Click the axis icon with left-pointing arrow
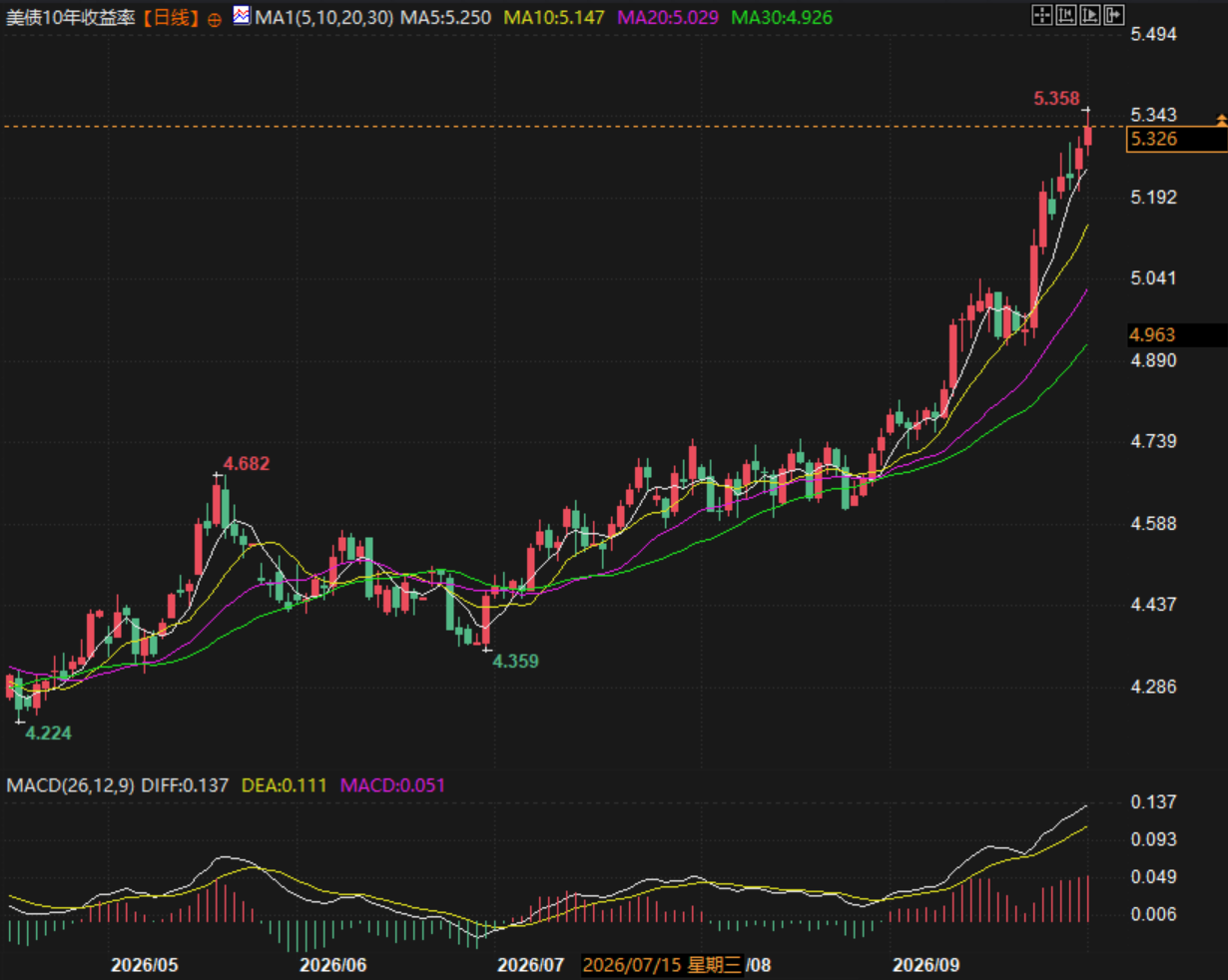This screenshot has width=1228, height=980. (1065, 15)
